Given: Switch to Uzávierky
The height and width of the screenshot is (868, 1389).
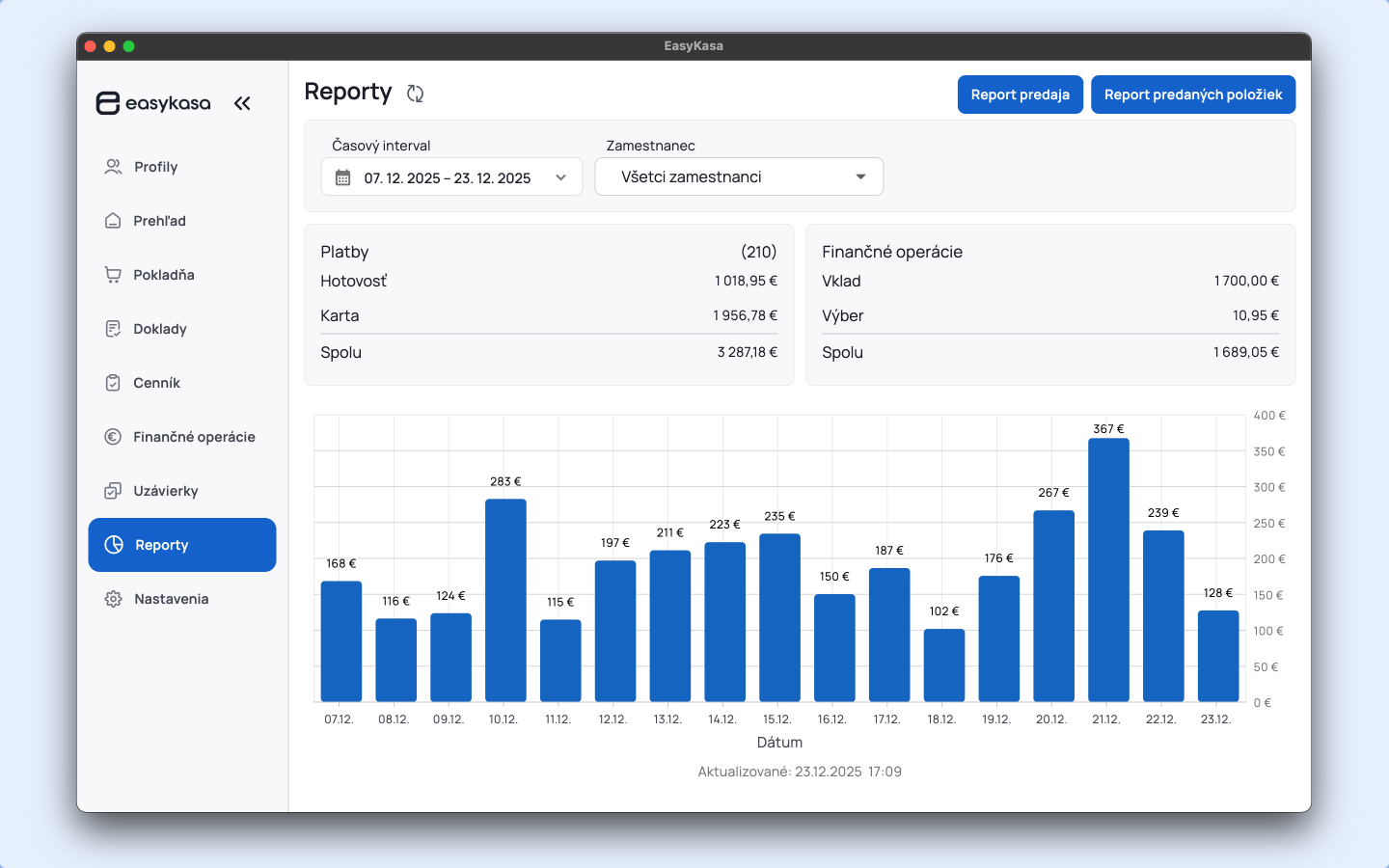Looking at the screenshot, I should click(x=182, y=491).
